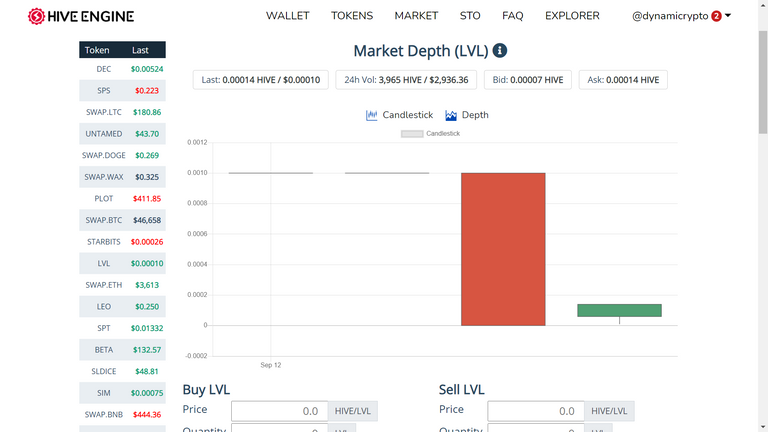Click the Hive Engine logo
Viewport: 768px width, 432px height.
(x=81, y=16)
